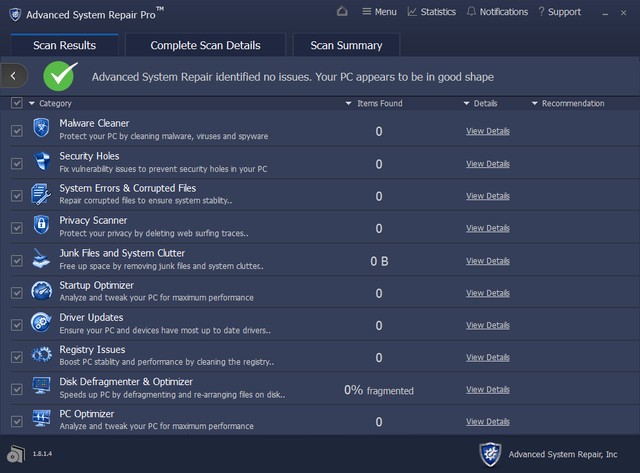This screenshot has height=473, width=640.
Task: Click the Junk Files broom icon
Action: 41,259
